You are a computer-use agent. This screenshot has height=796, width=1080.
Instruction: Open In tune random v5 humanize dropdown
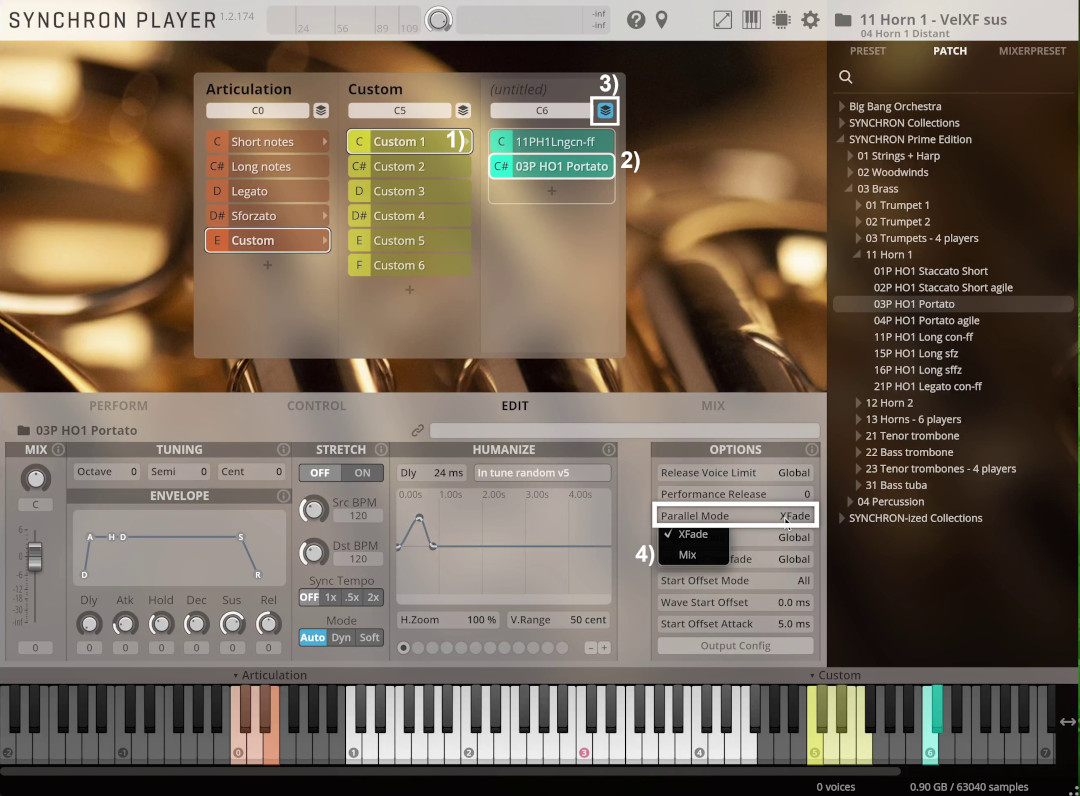click(x=543, y=473)
